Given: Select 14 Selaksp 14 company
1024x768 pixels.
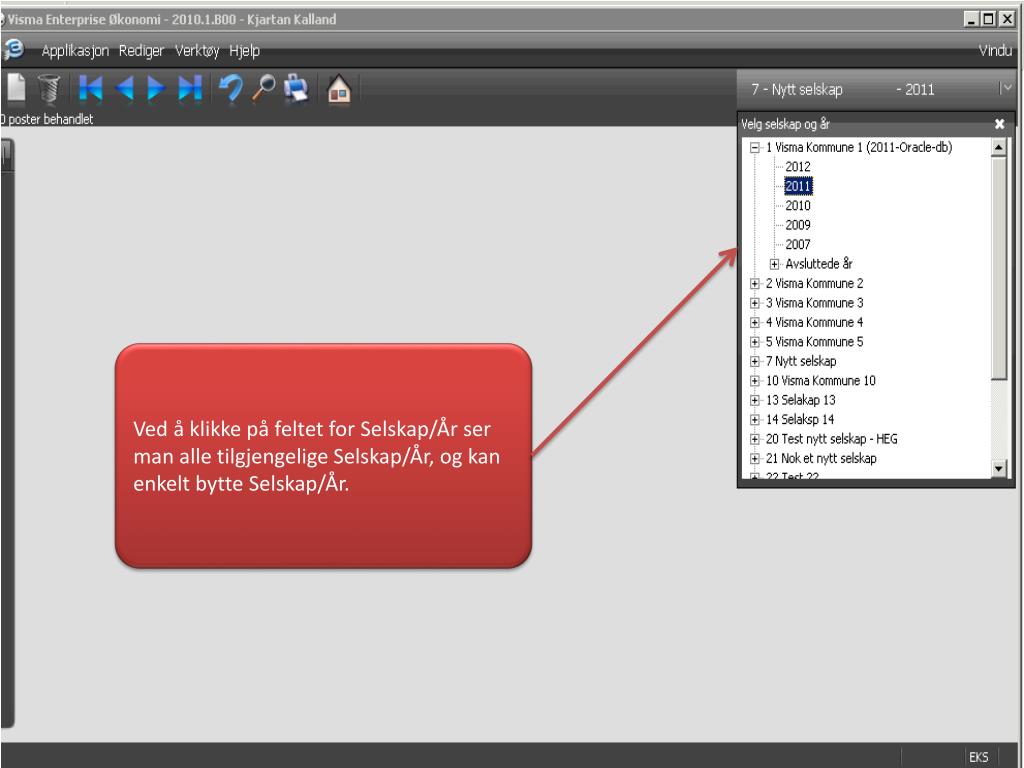Looking at the screenshot, I should (x=800, y=420).
